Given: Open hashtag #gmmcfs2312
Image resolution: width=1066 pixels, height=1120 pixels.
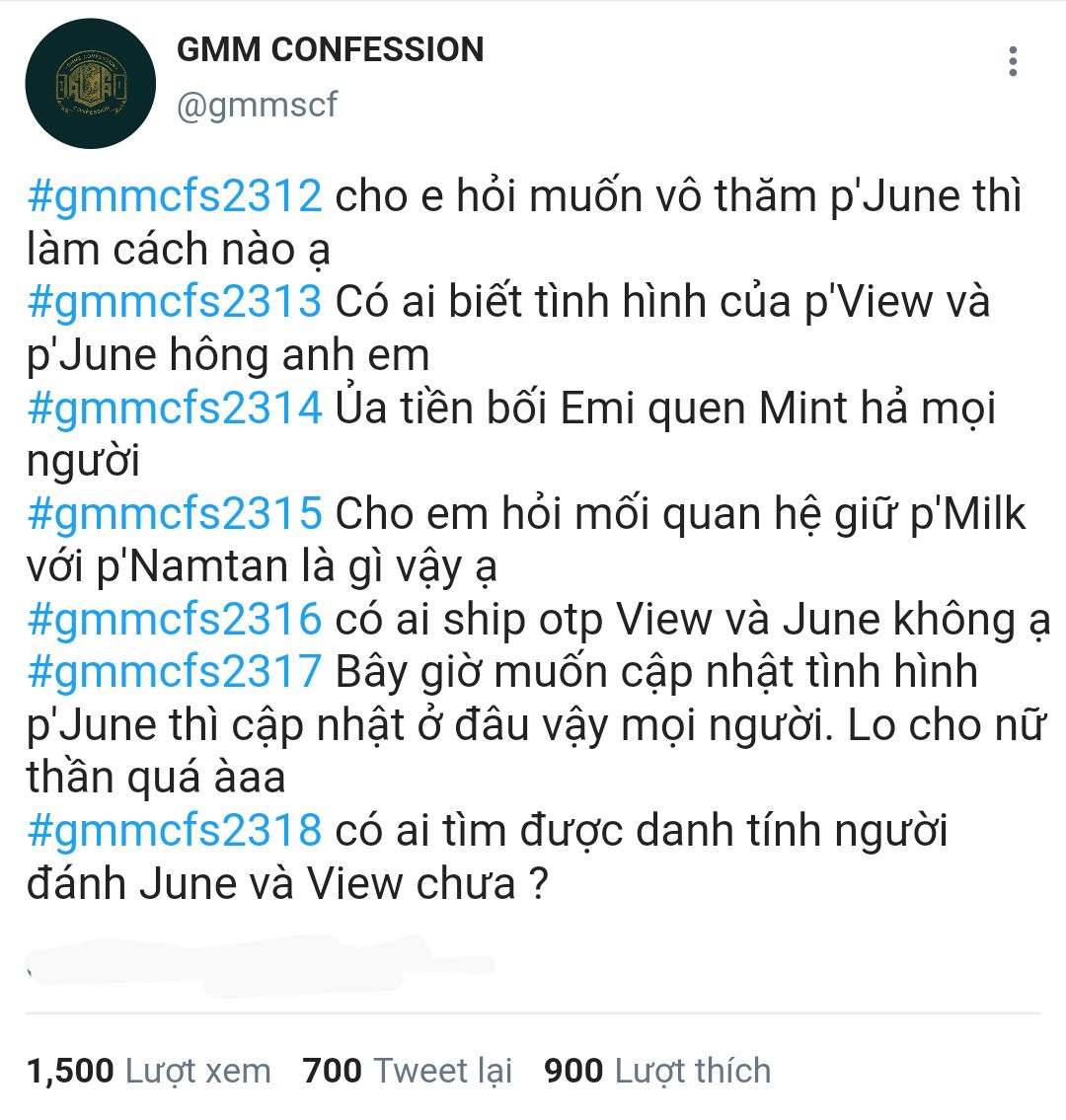Looking at the screenshot, I should tap(175, 195).
